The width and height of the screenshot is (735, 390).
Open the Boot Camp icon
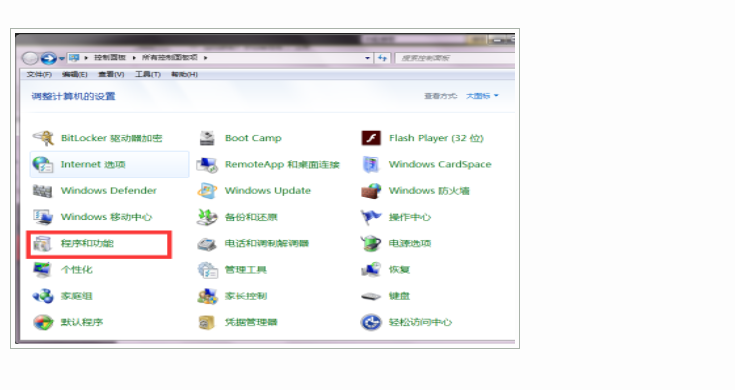pos(207,138)
